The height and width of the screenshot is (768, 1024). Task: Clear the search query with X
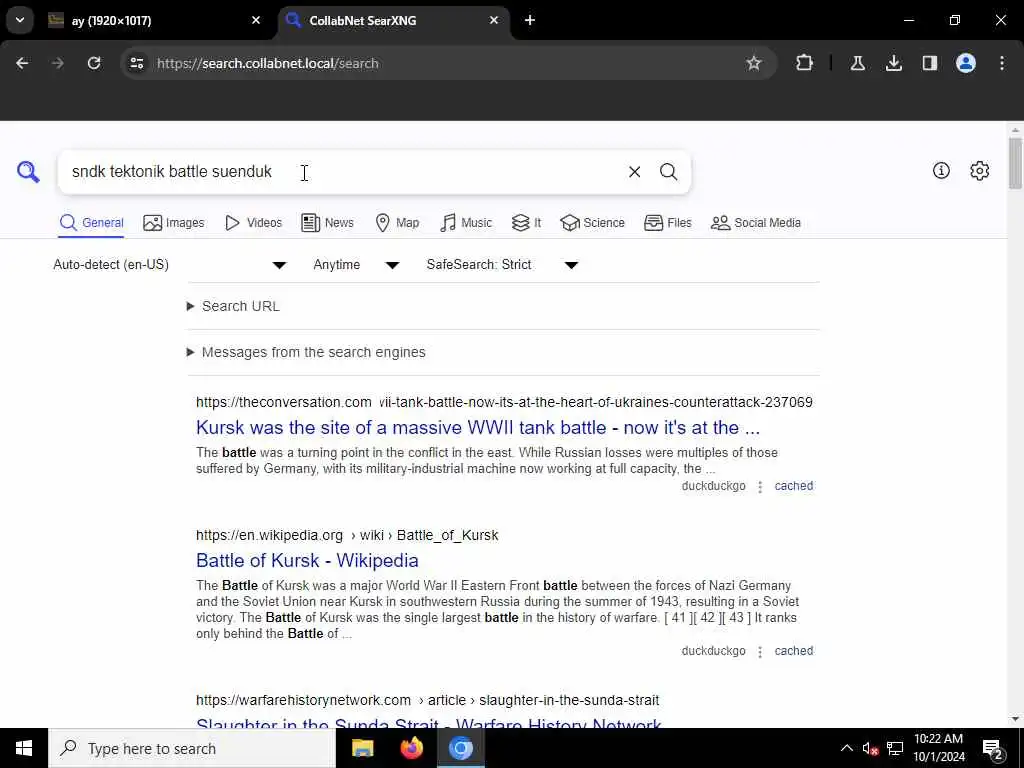click(x=634, y=172)
